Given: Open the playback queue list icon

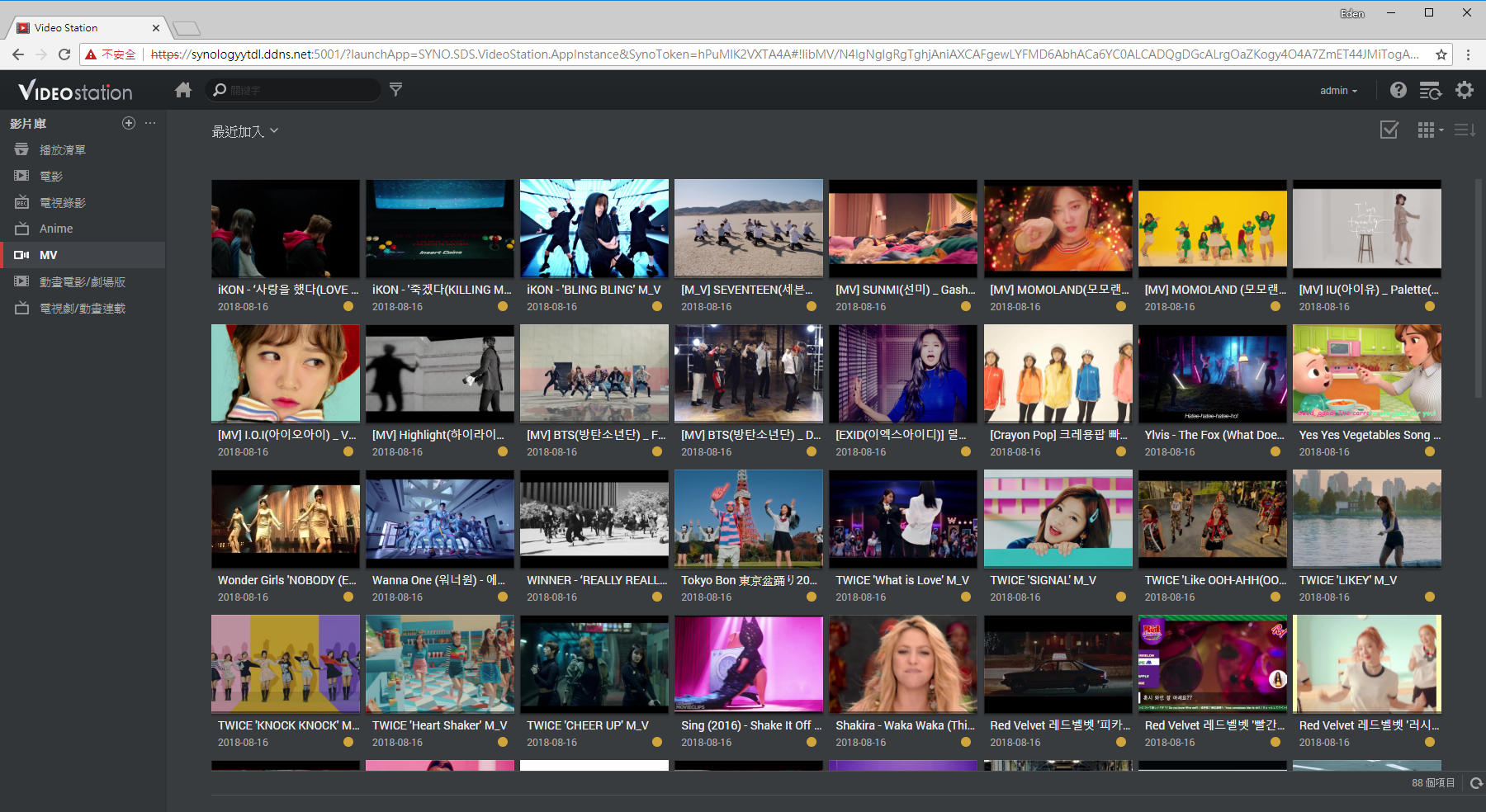Looking at the screenshot, I should tap(1431, 90).
